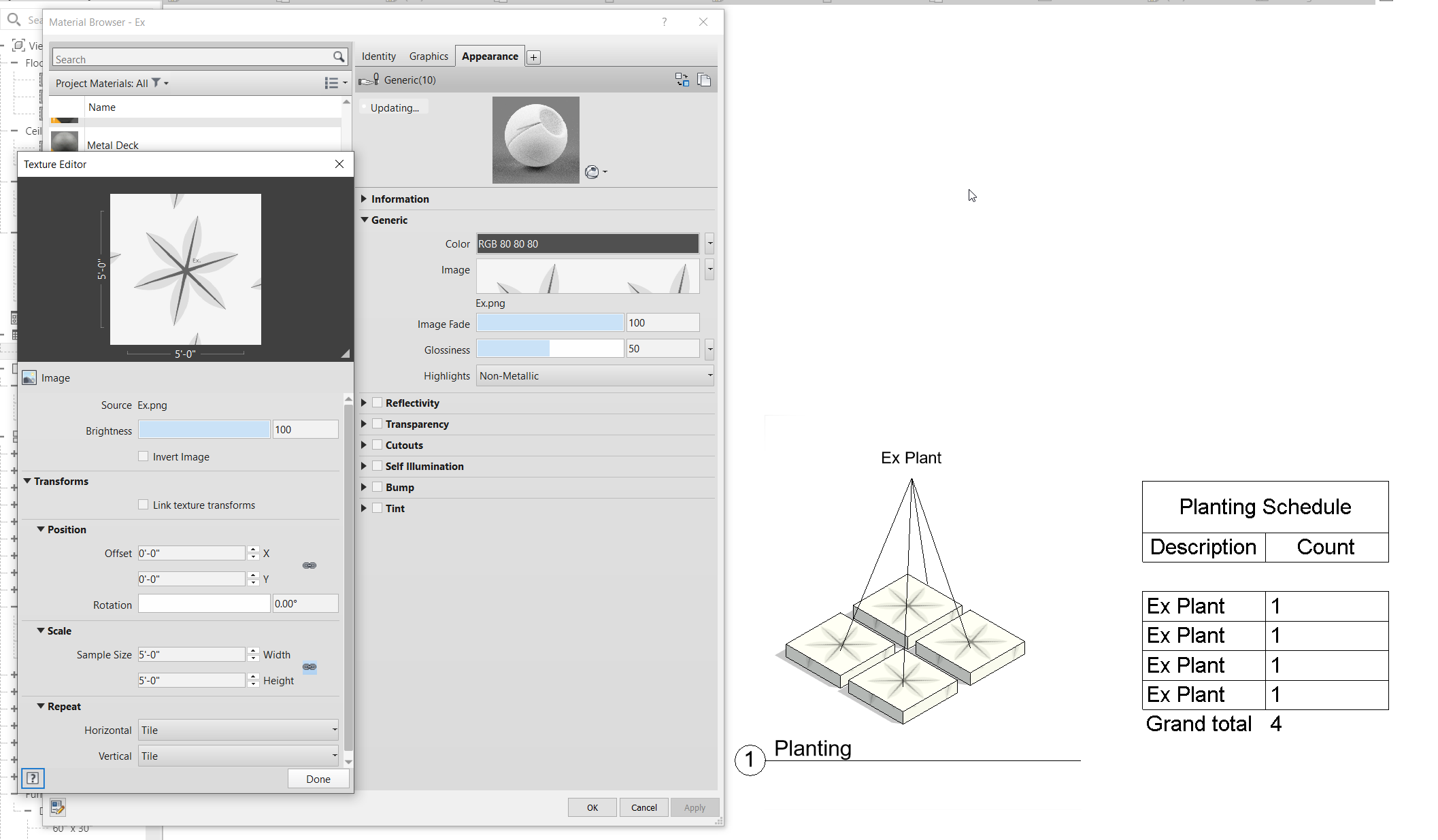Check Link texture transforms
1438x840 pixels.
144,504
